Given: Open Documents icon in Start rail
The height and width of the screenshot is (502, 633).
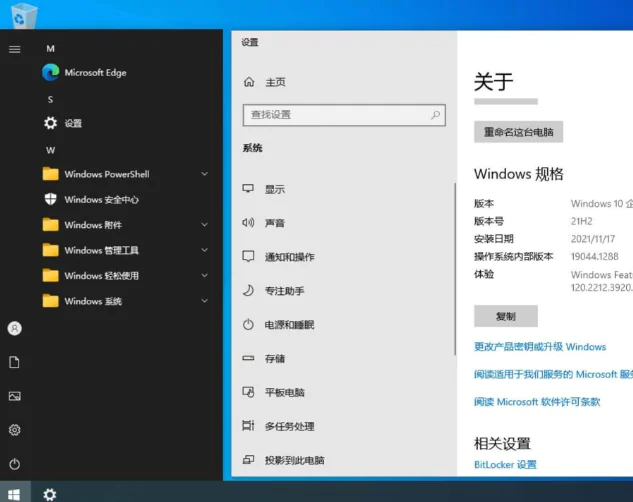Looking at the screenshot, I should [15, 362].
